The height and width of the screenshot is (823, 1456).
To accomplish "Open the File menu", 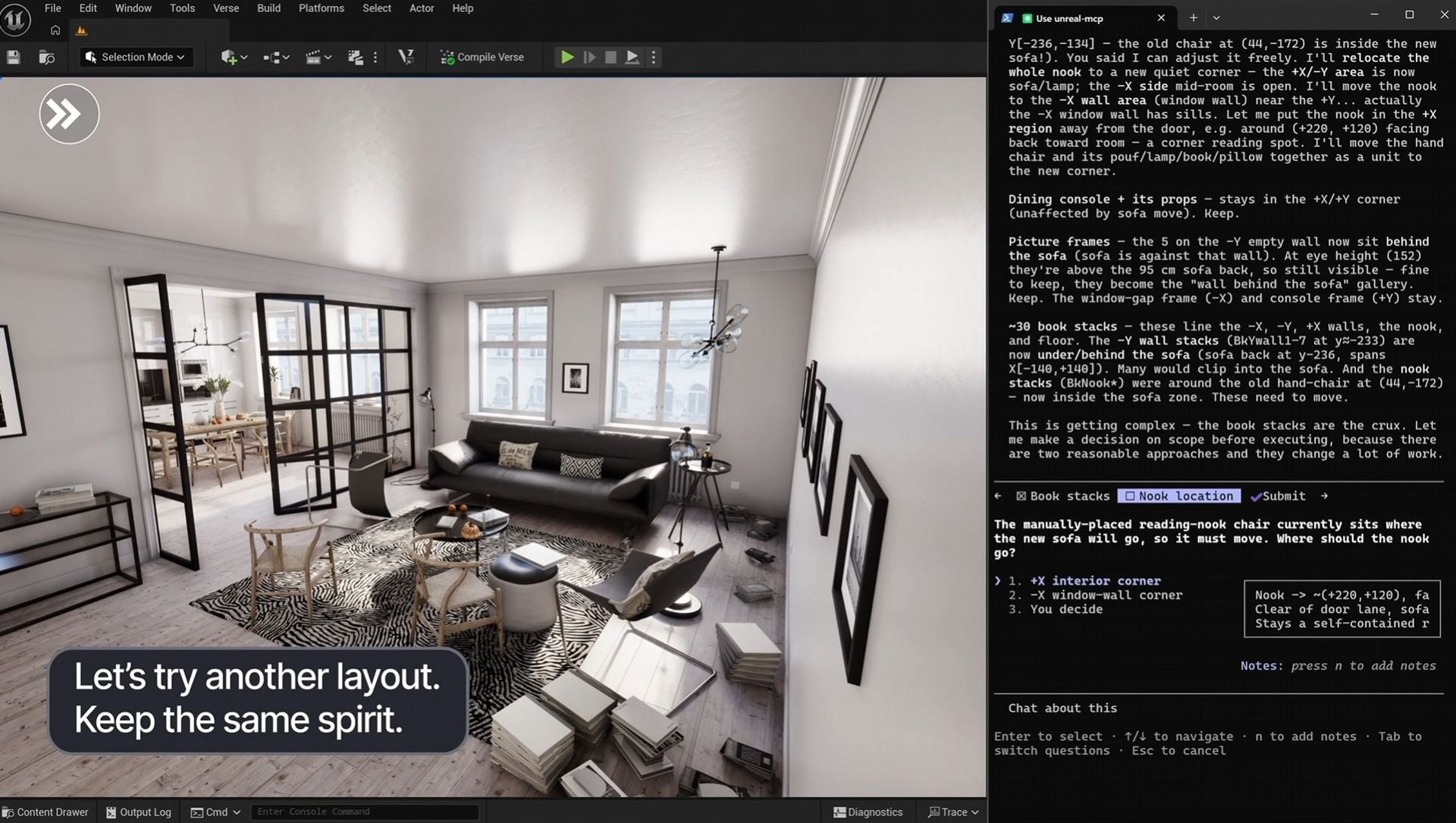I will pos(53,8).
